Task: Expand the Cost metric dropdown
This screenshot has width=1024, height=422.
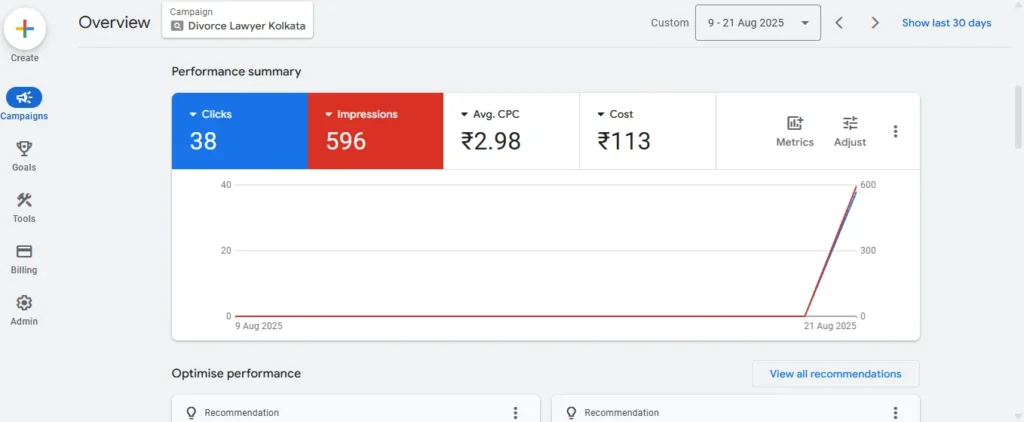Action: 601,115
